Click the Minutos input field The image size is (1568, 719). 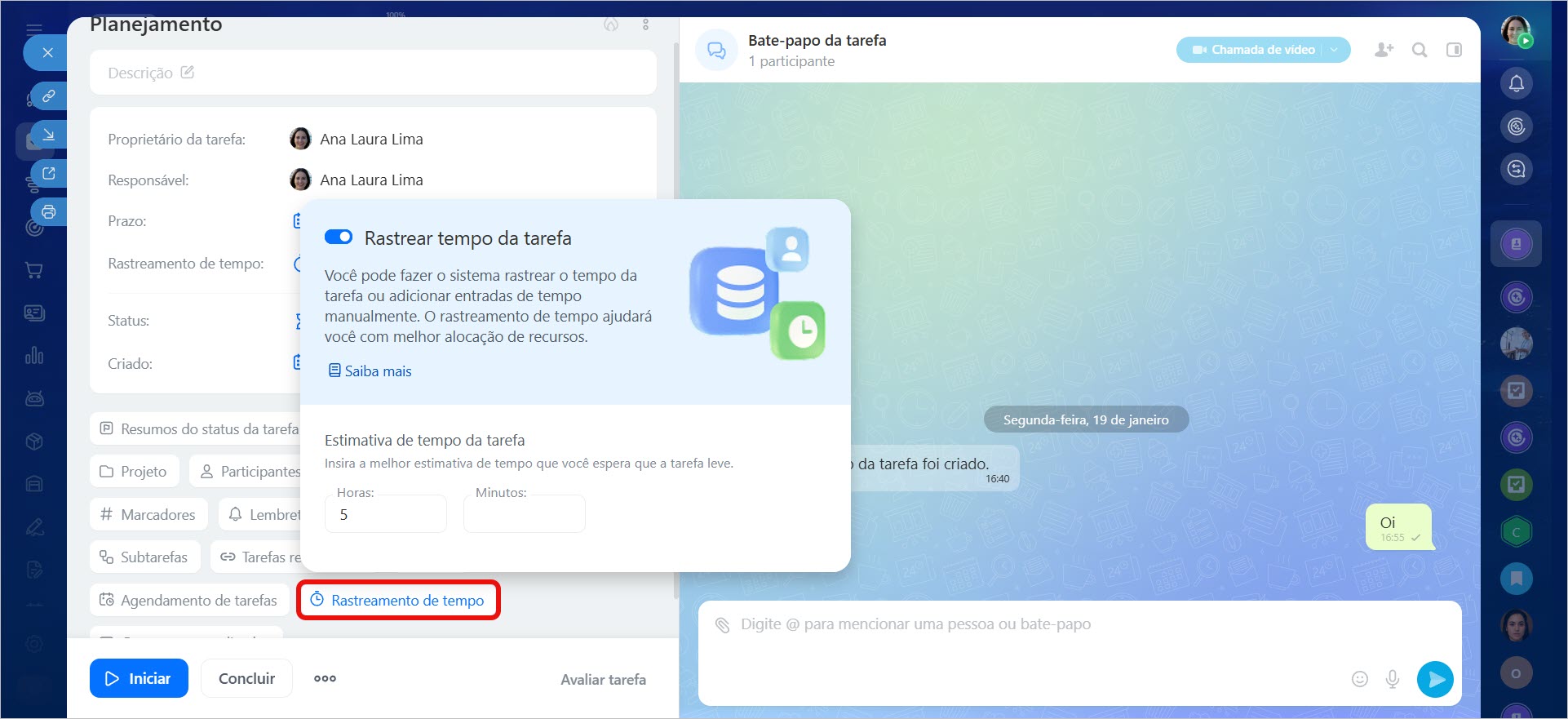524,515
